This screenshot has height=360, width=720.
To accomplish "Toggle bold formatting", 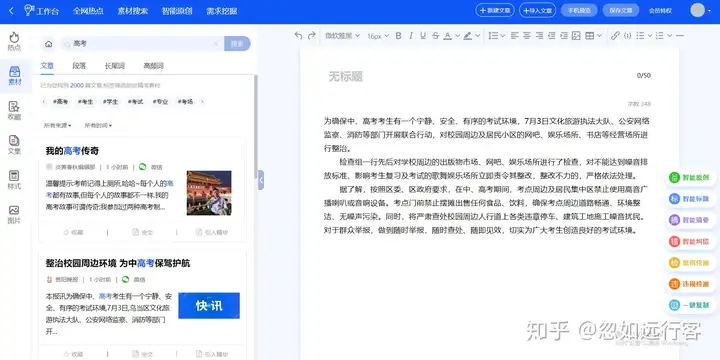I will pyautogui.click(x=399, y=35).
